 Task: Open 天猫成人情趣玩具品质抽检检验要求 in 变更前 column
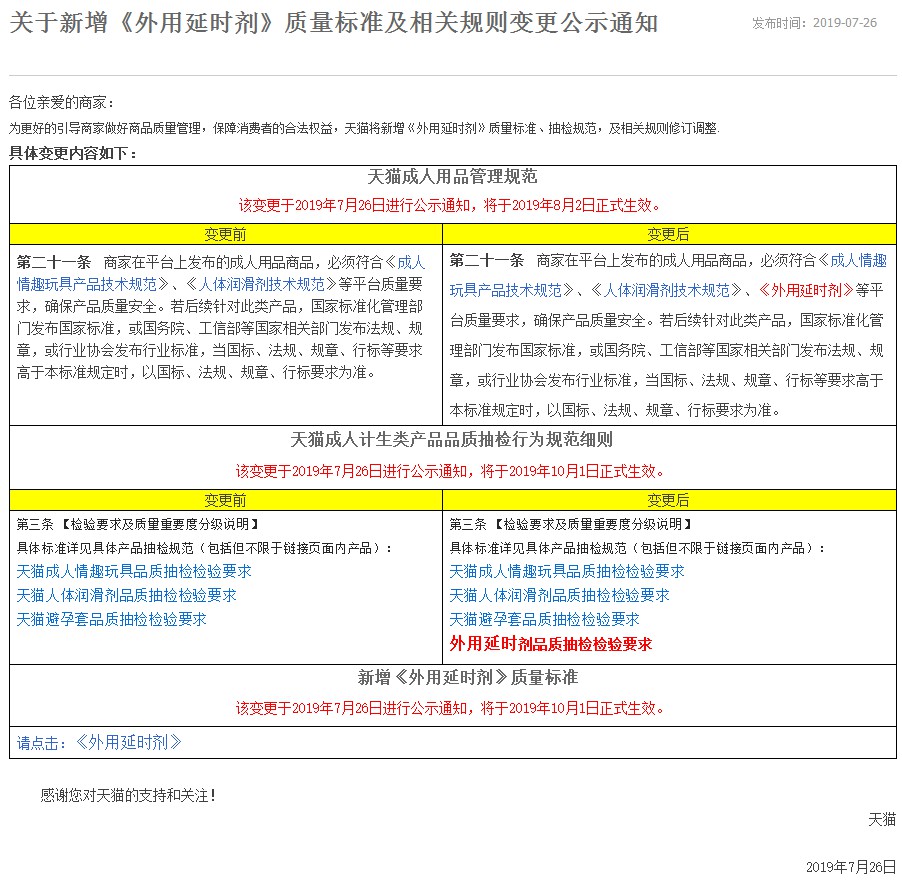[x=134, y=571]
